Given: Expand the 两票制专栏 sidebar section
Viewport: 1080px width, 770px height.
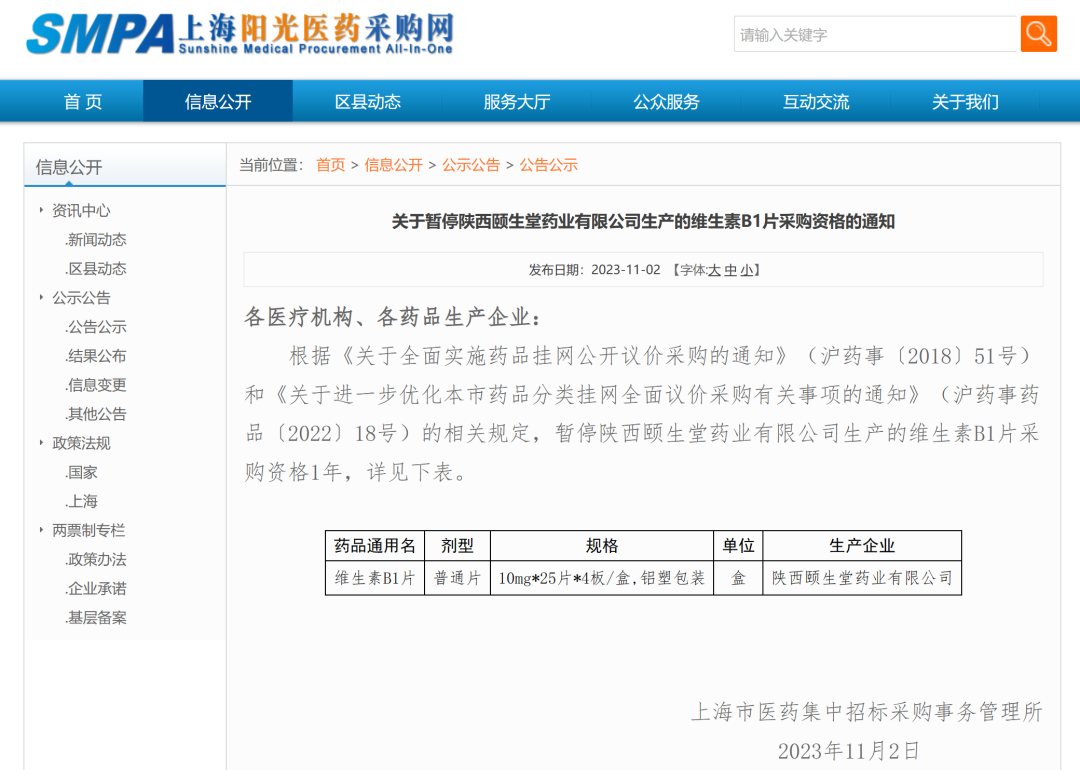Looking at the screenshot, I should [x=89, y=530].
